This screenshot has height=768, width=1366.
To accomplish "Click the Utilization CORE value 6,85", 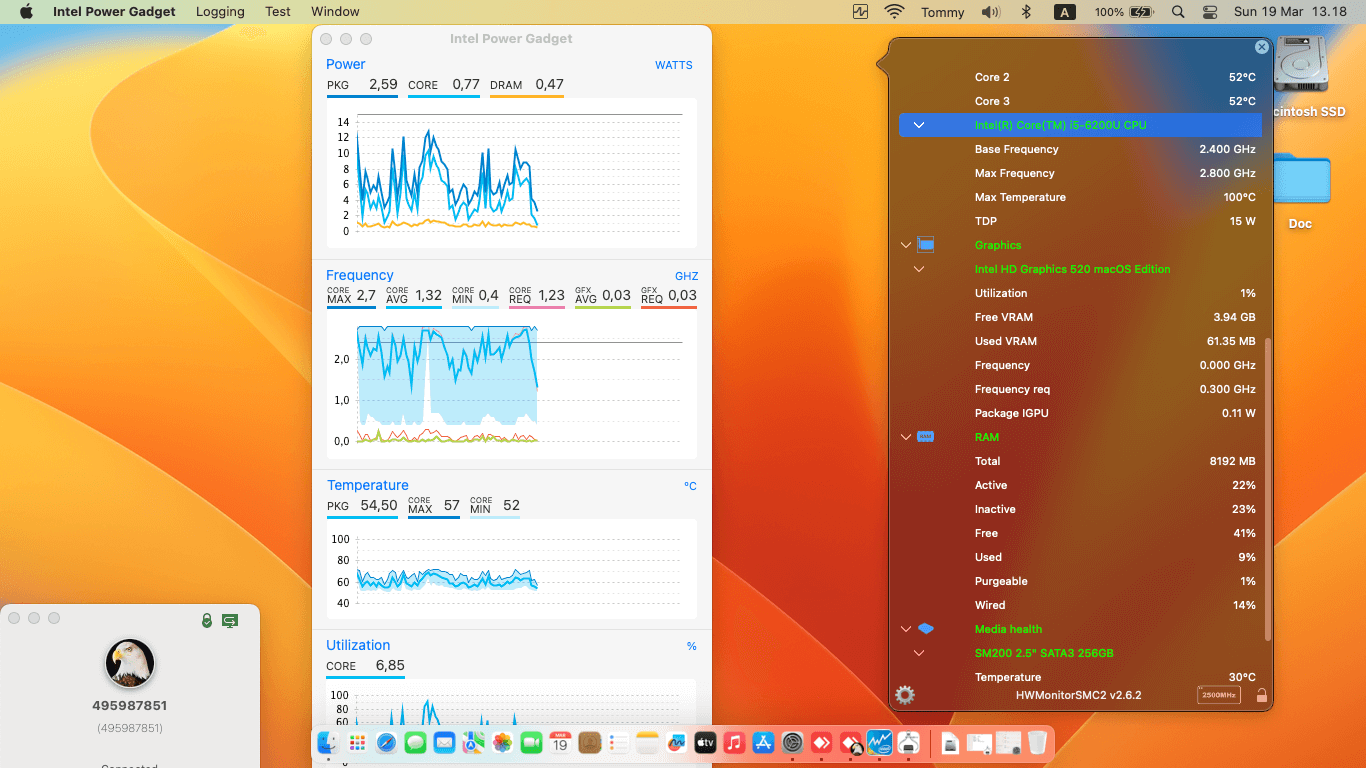I will 390,665.
